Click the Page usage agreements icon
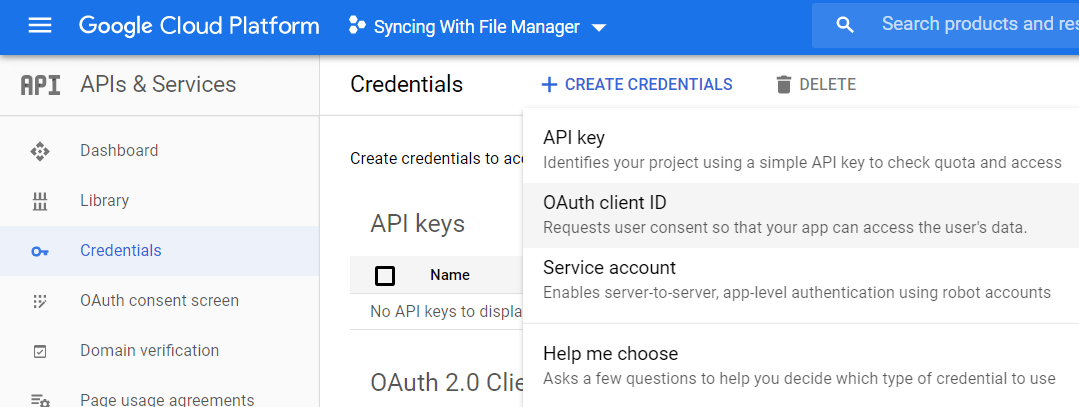 [40, 400]
